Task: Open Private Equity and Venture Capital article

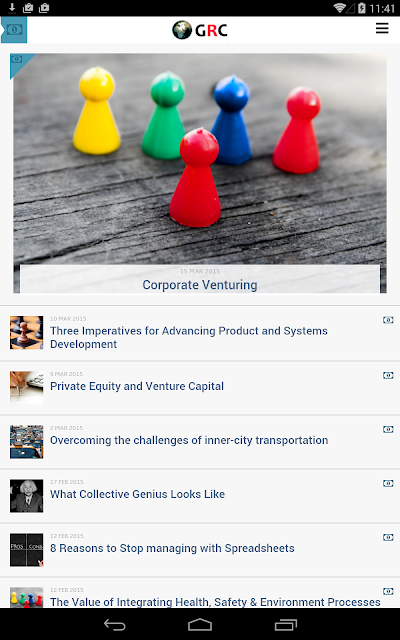Action: (x=137, y=386)
